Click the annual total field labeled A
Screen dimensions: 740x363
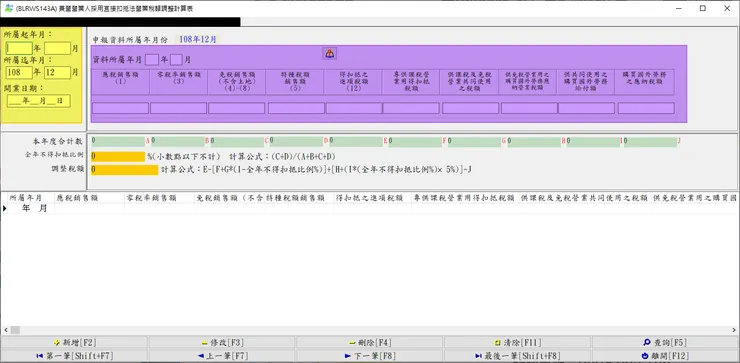click(x=118, y=142)
